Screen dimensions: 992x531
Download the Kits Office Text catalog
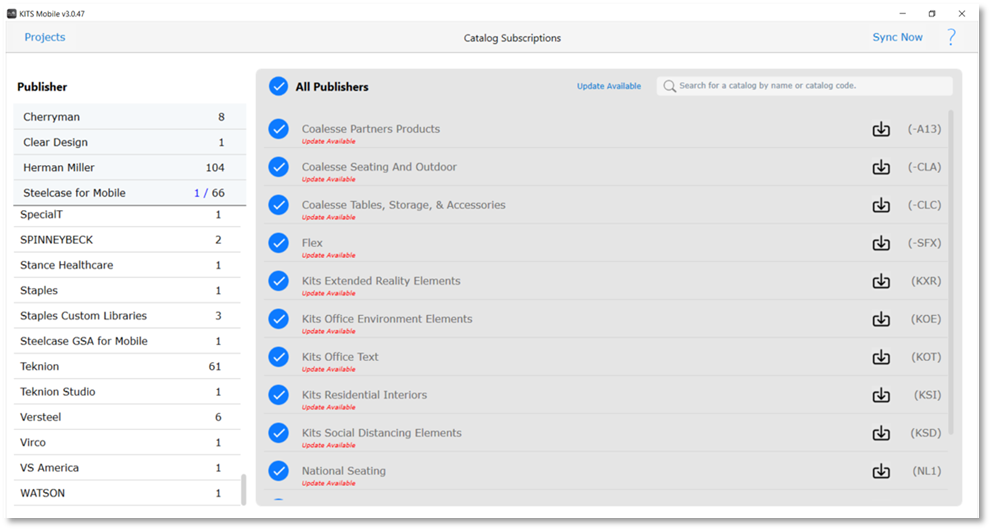(x=881, y=357)
